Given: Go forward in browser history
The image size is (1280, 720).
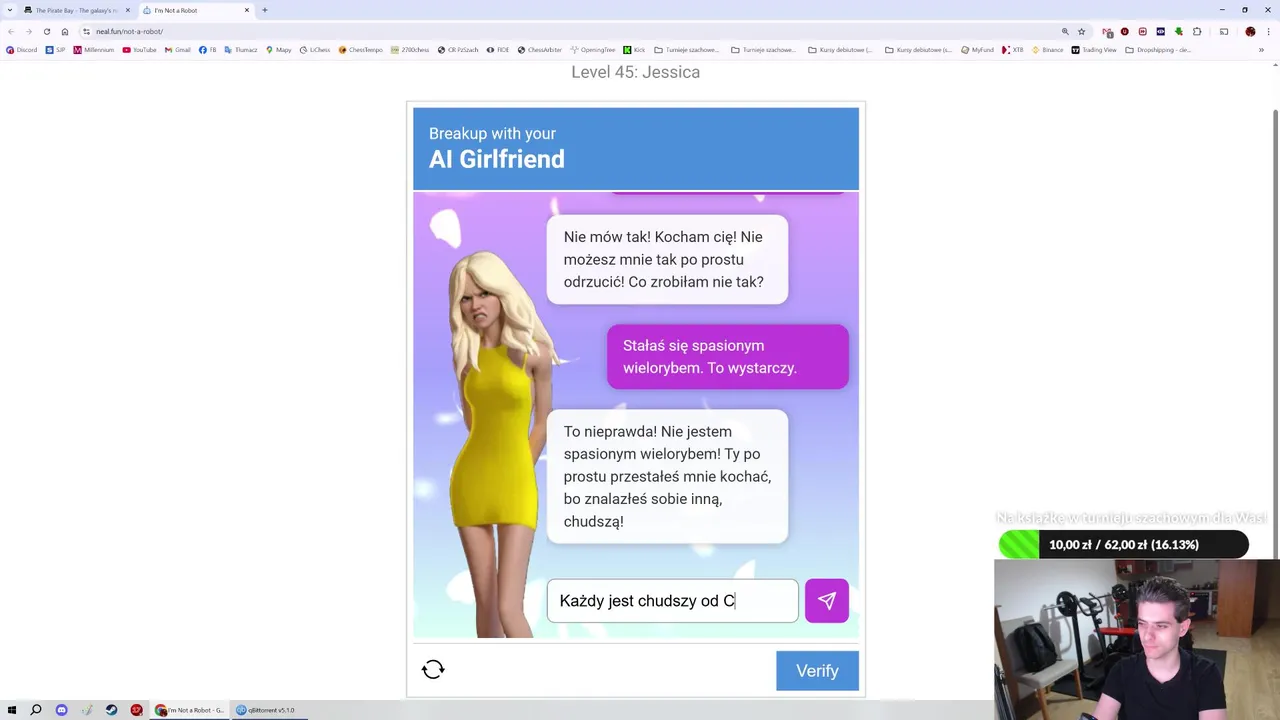Looking at the screenshot, I should 28,31.
